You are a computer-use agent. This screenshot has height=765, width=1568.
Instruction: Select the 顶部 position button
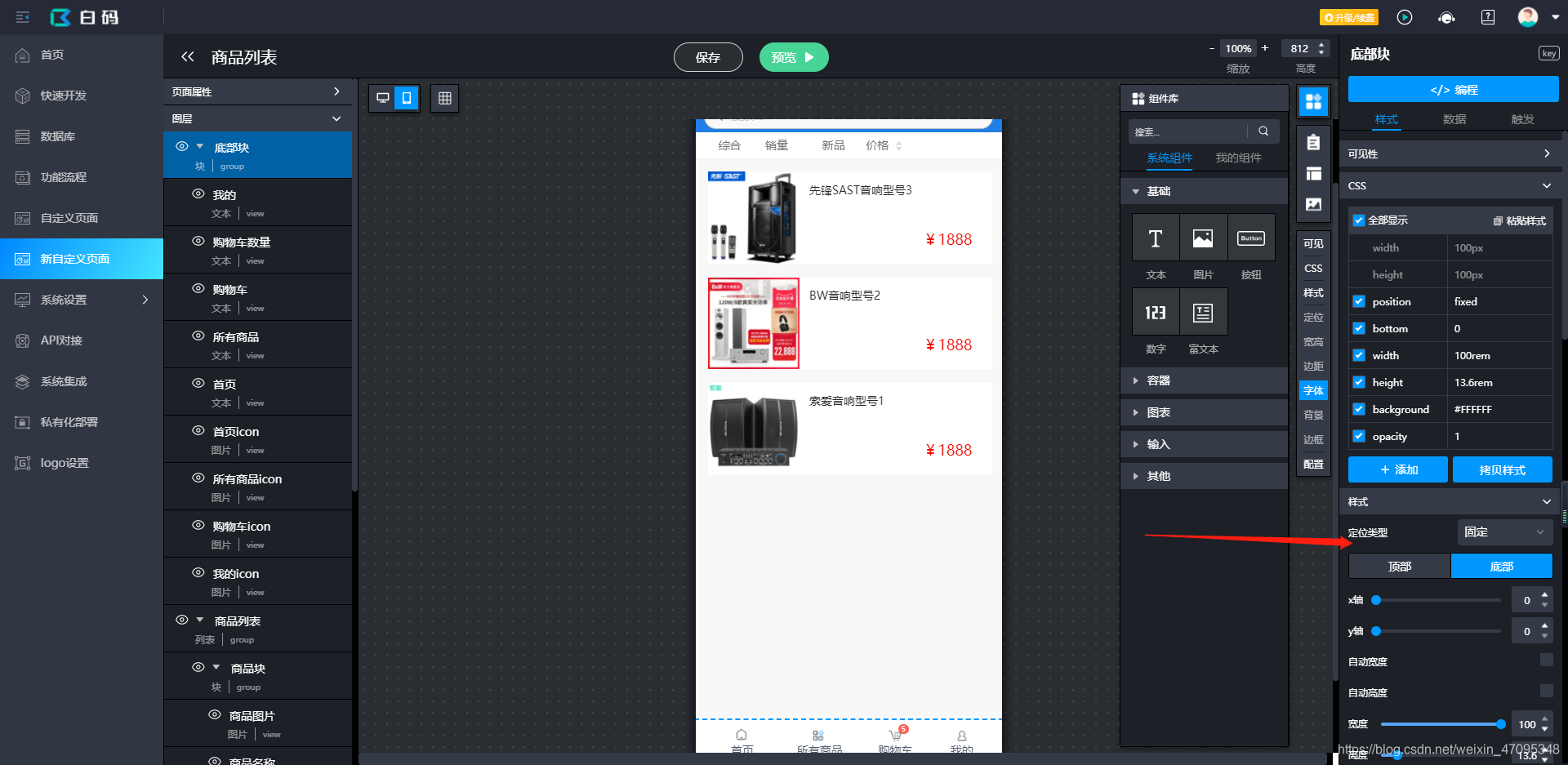point(1399,566)
